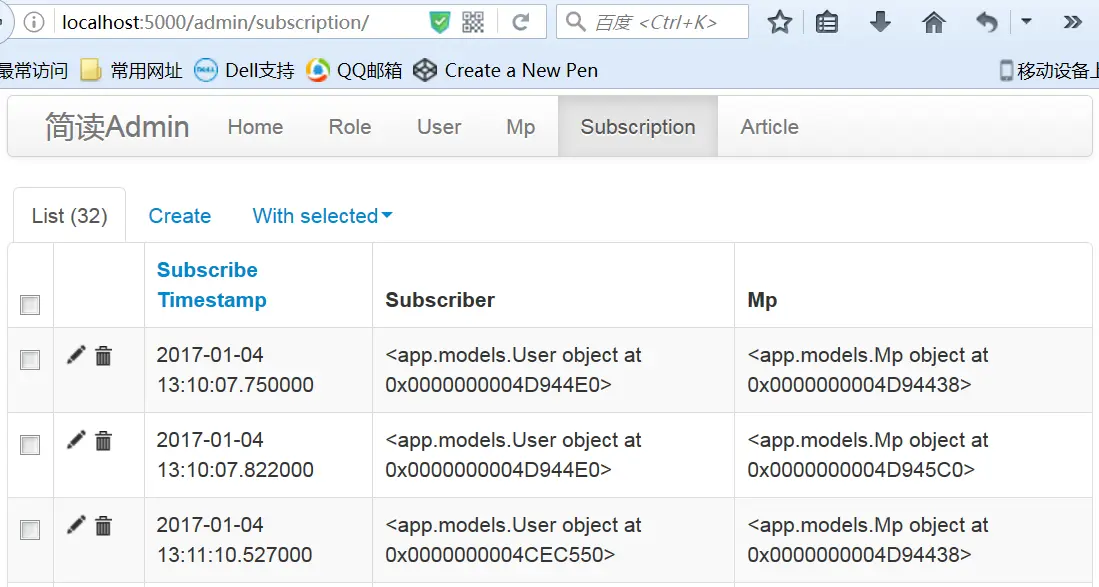1099x587 pixels.
Task: Open the QR code icon in address bar
Action: pyautogui.click(x=473, y=22)
